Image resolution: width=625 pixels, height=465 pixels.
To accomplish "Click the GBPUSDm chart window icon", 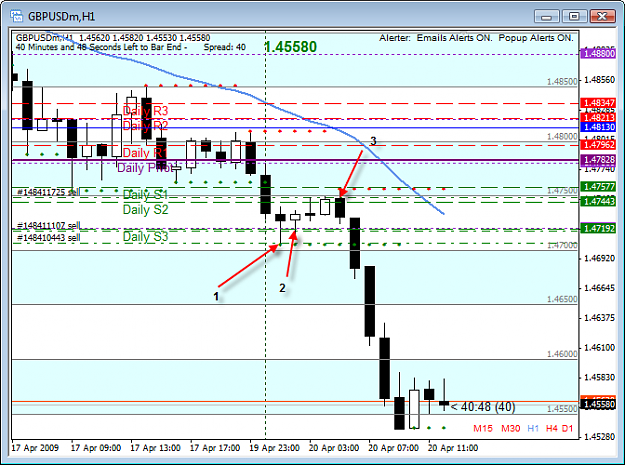I will [x=16, y=16].
